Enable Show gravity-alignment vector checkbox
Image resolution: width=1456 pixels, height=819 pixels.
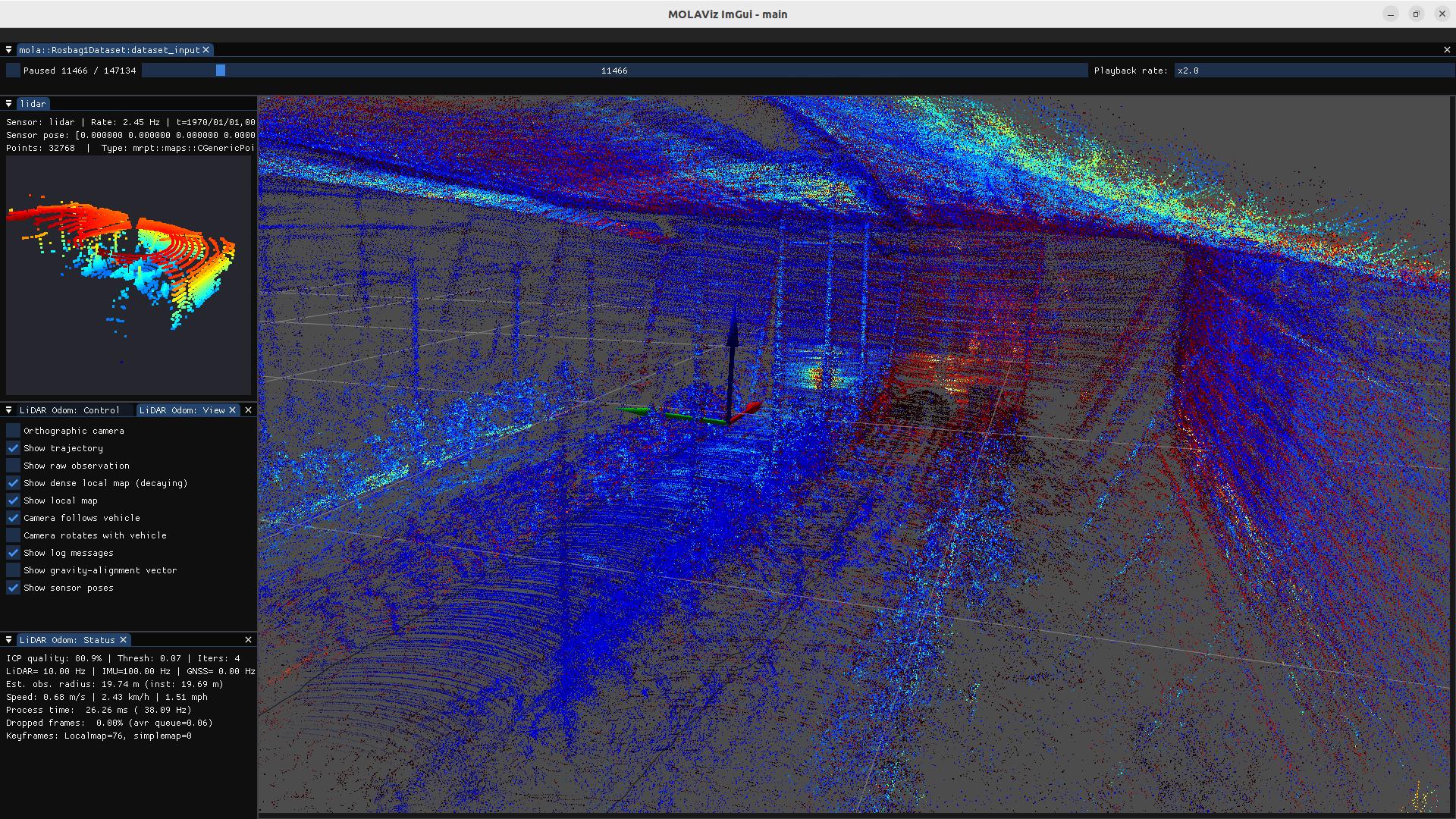click(x=13, y=570)
